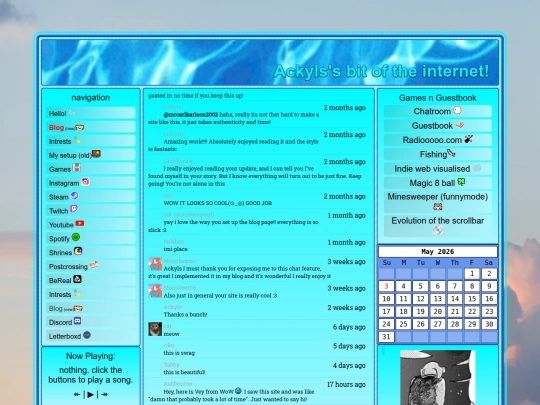Screen dimensions: 540x405
Task: Click commenter name Ashbourne
Action: pyautogui.click(x=178, y=384)
